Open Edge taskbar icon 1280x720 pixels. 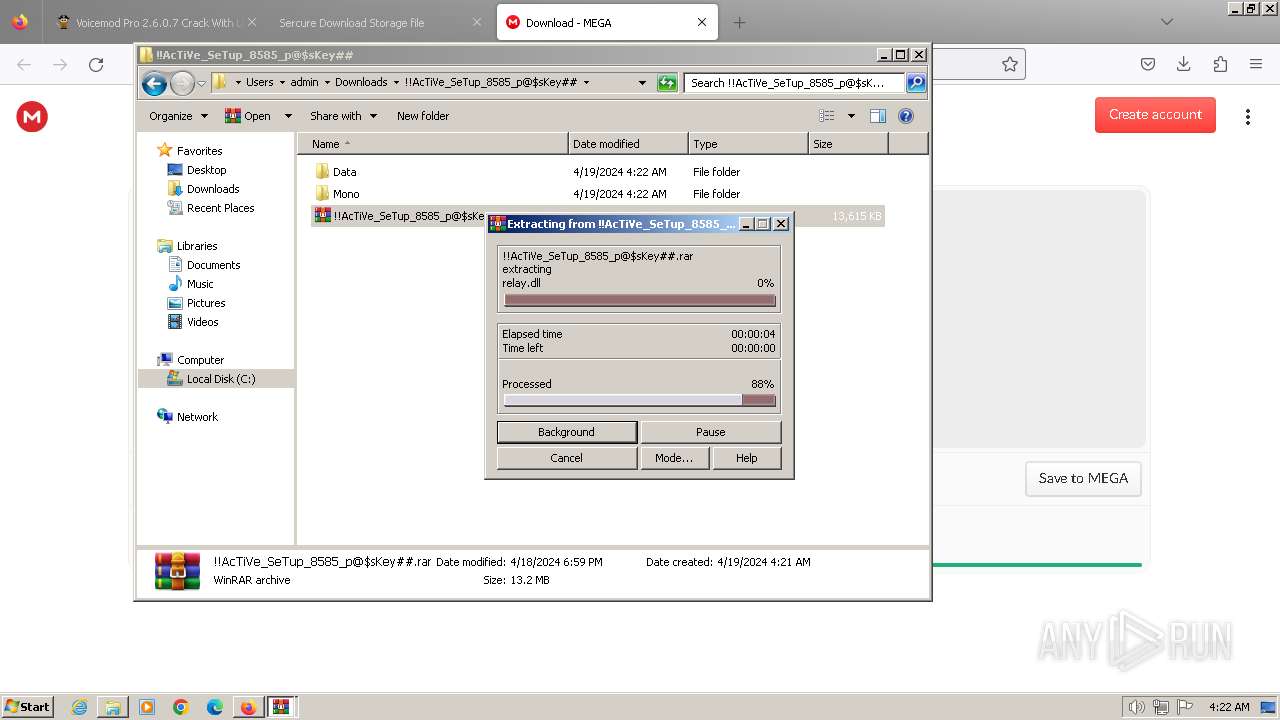click(x=214, y=707)
